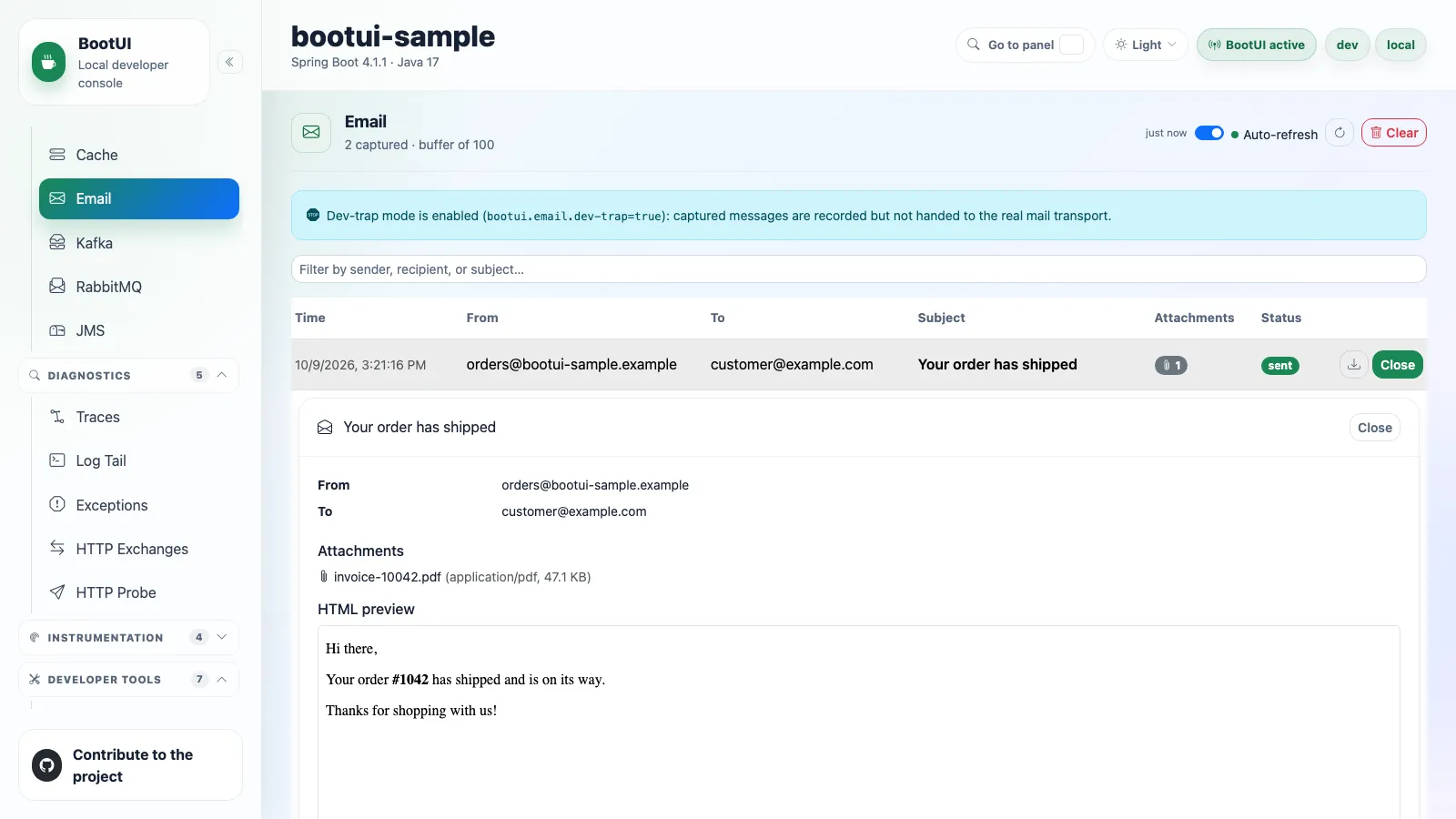Click the search magnifier icon in header
The image size is (1456, 819).
[x=974, y=45]
